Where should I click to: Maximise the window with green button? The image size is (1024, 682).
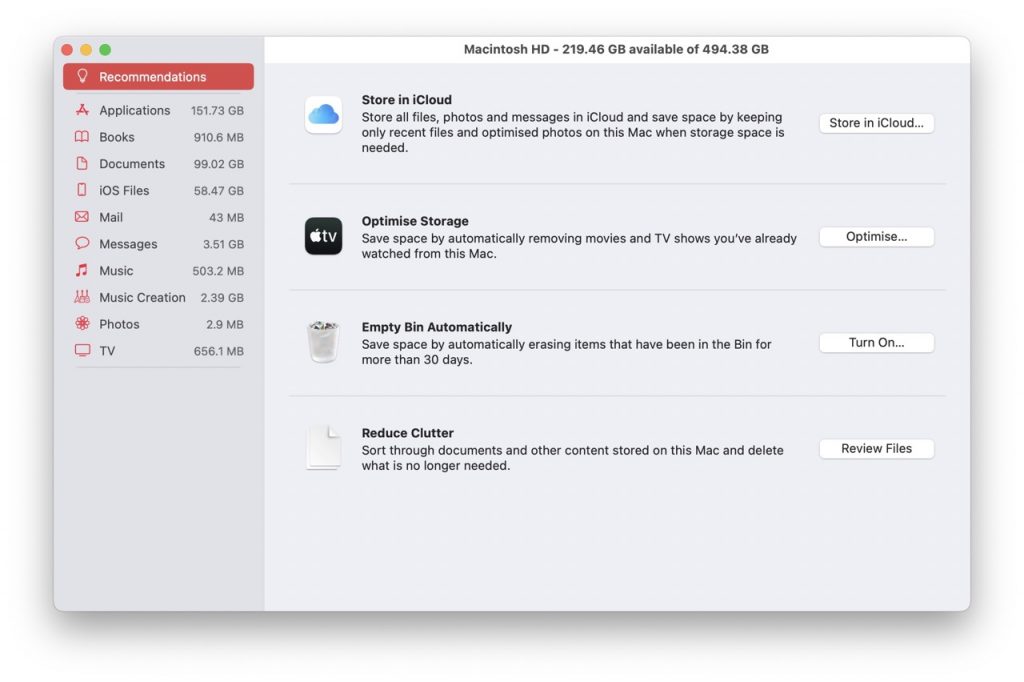pos(104,50)
